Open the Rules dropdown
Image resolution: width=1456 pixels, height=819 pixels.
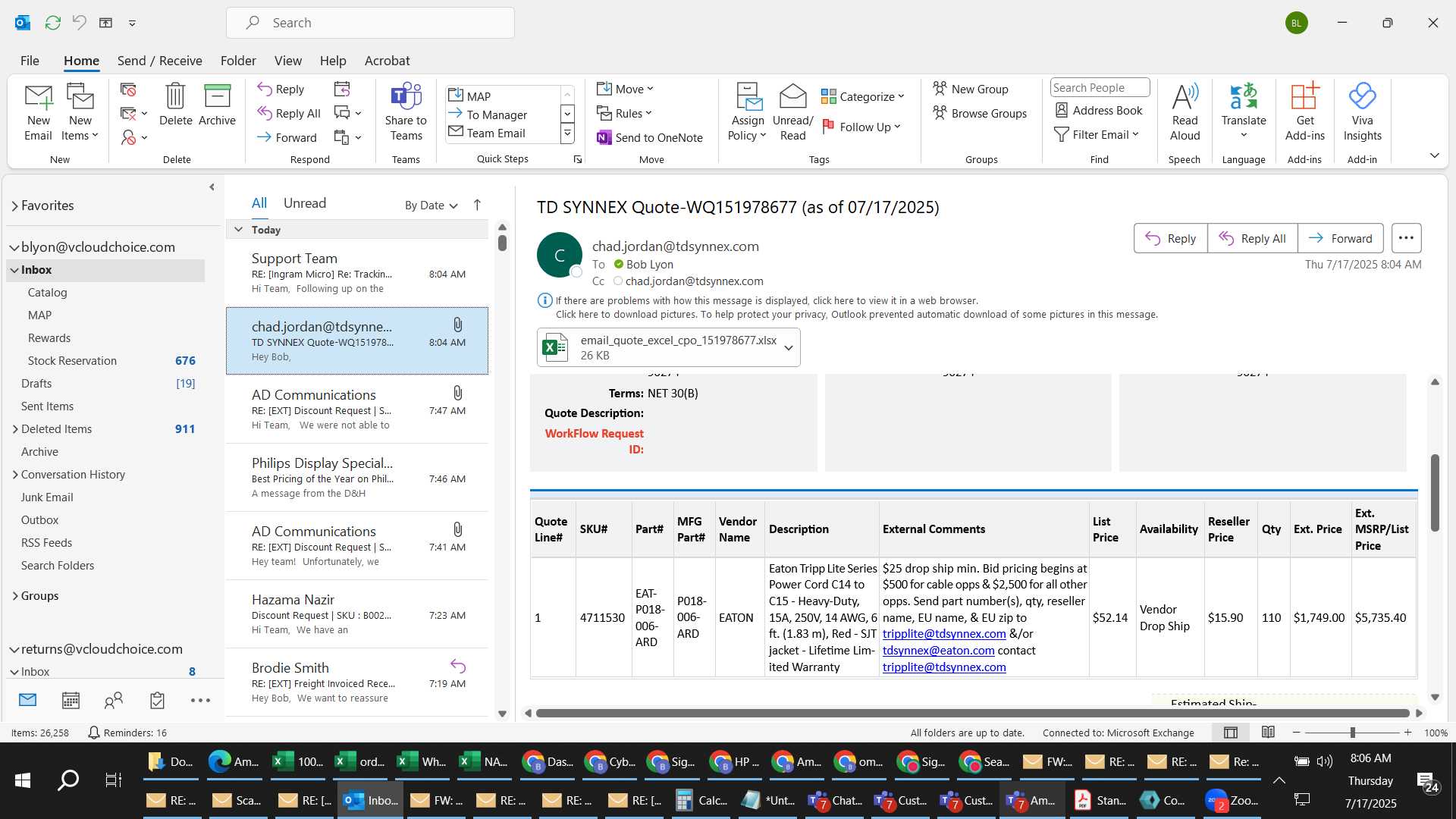point(624,113)
